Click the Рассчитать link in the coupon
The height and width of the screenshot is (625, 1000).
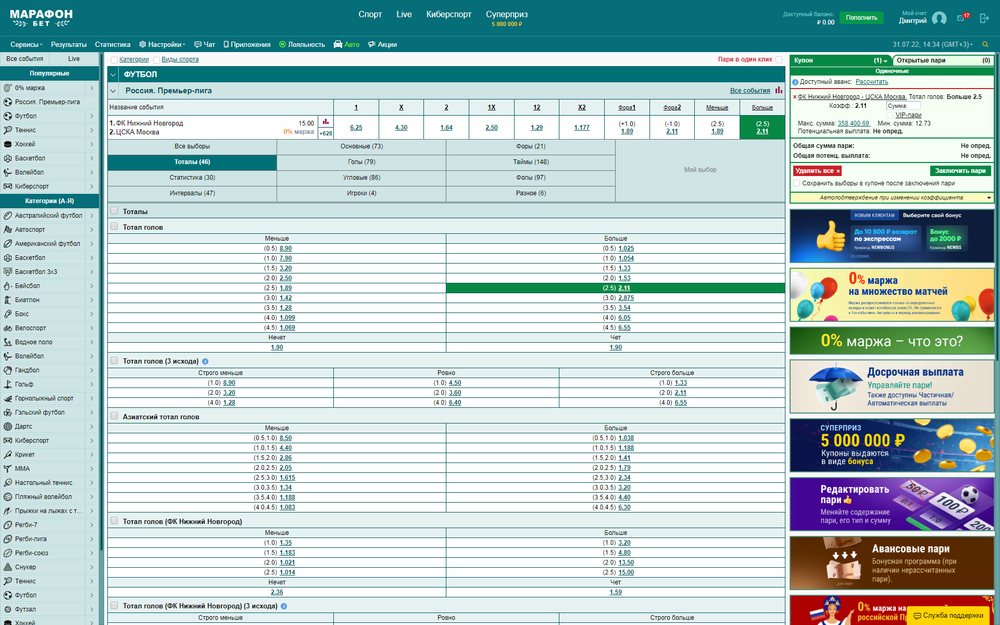pos(871,82)
